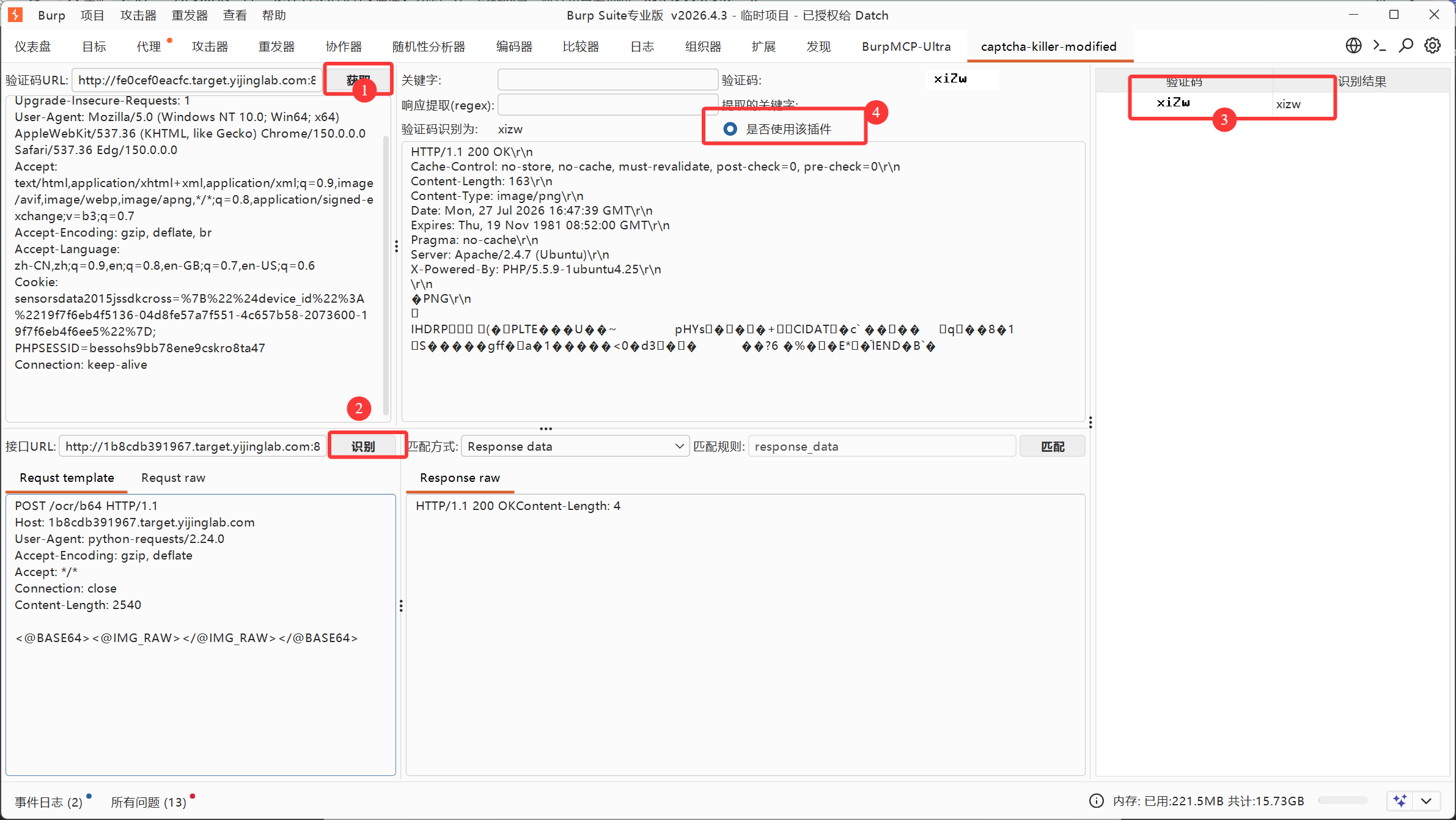Click the 'Connection: keep-alive' header line
The image size is (1456, 820).
coord(81,364)
